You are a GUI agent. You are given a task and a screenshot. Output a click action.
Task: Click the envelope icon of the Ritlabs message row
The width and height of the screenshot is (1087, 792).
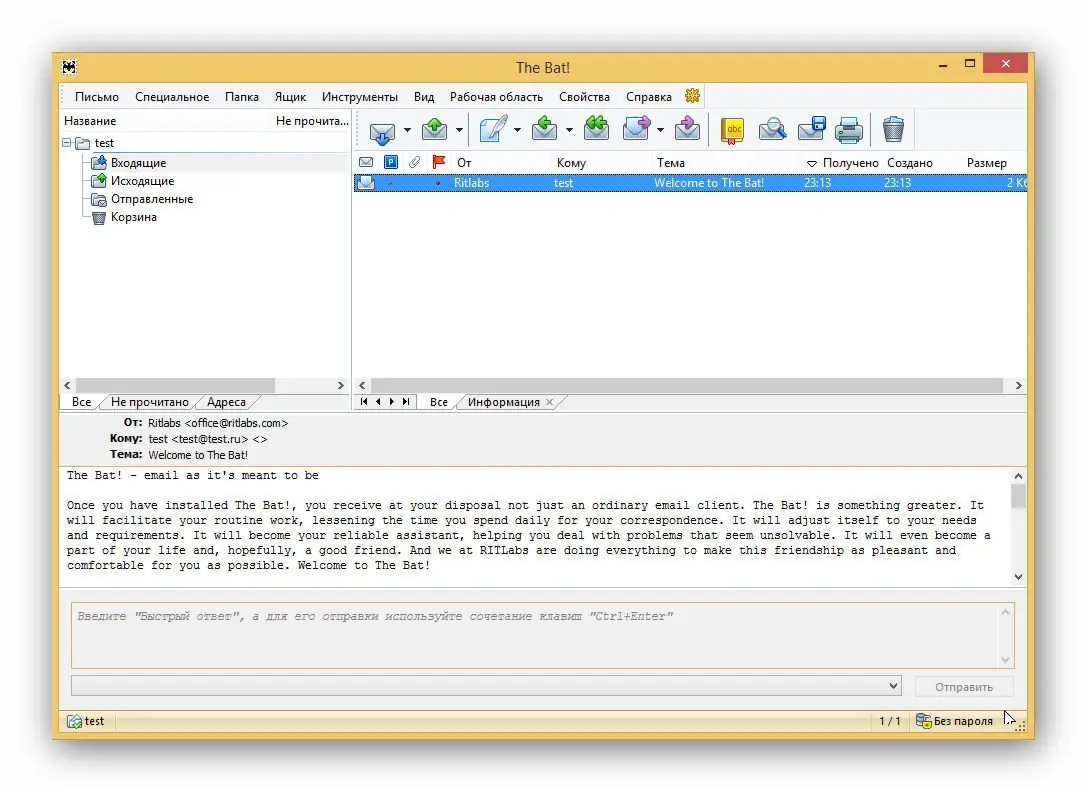tap(366, 183)
